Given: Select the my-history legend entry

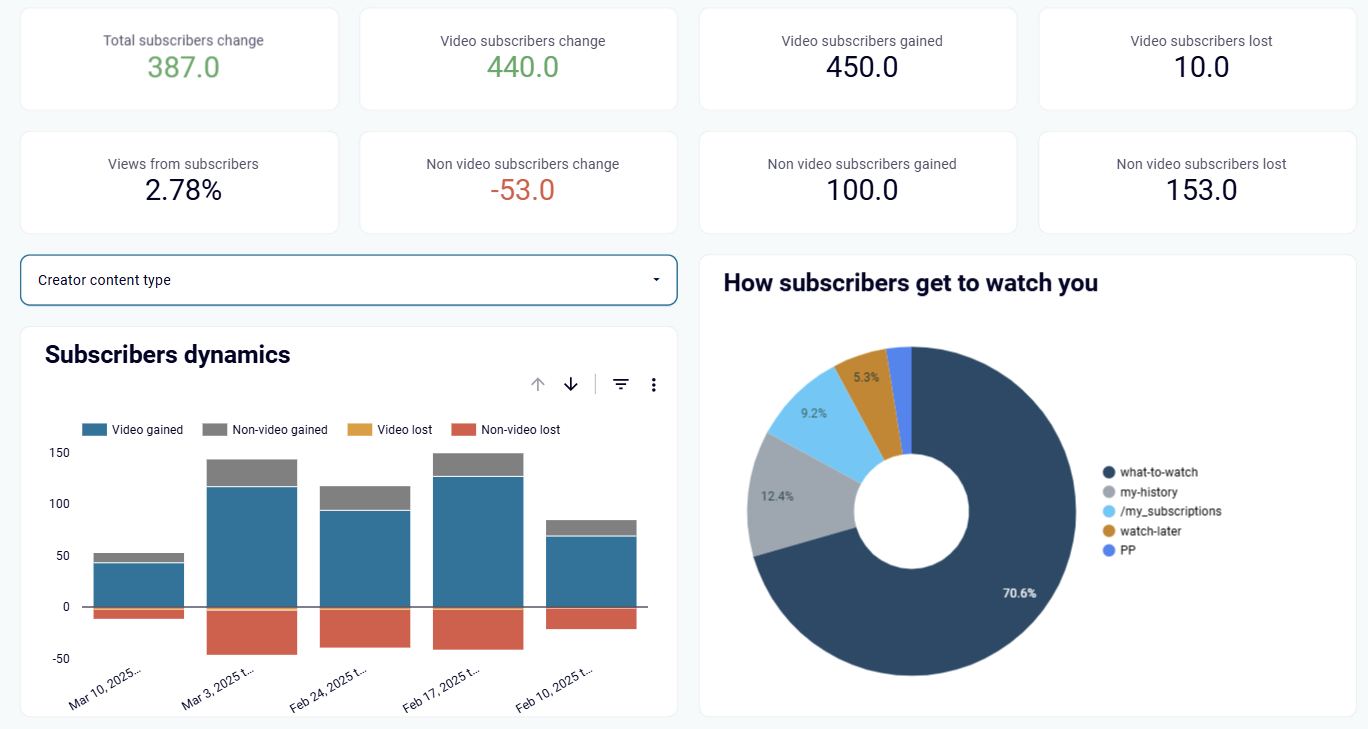Looking at the screenshot, I should click(x=1140, y=492).
